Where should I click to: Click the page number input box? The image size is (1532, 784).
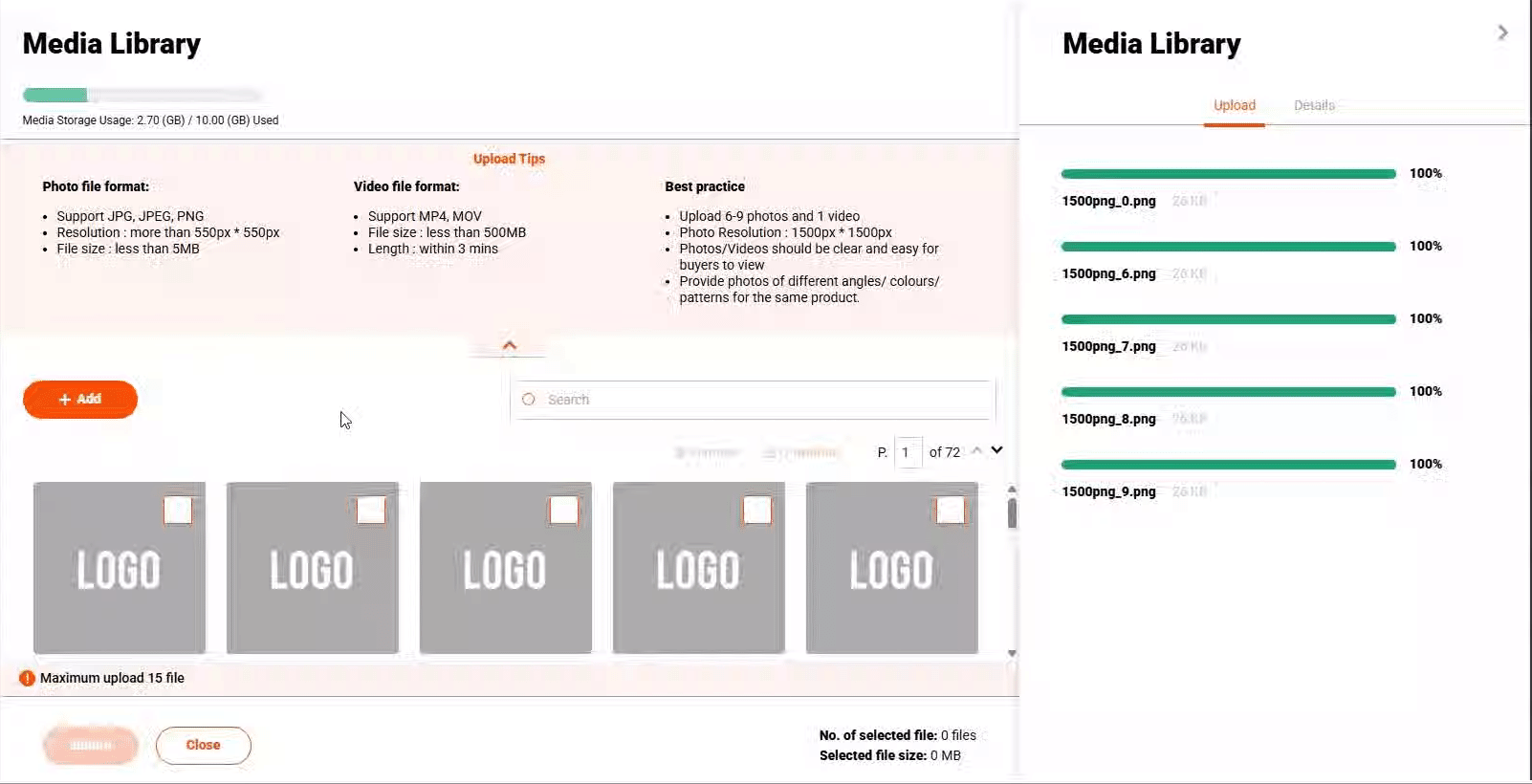pos(908,452)
